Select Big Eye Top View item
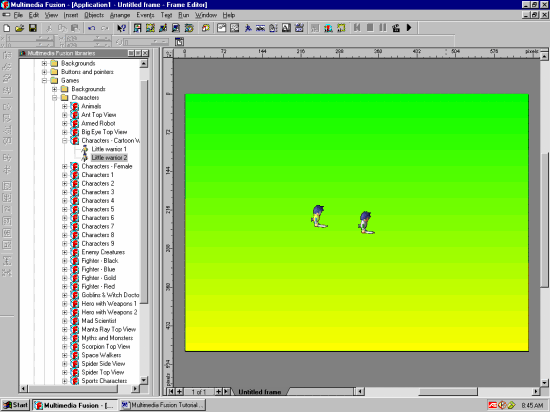The image size is (551, 413). click(104, 132)
